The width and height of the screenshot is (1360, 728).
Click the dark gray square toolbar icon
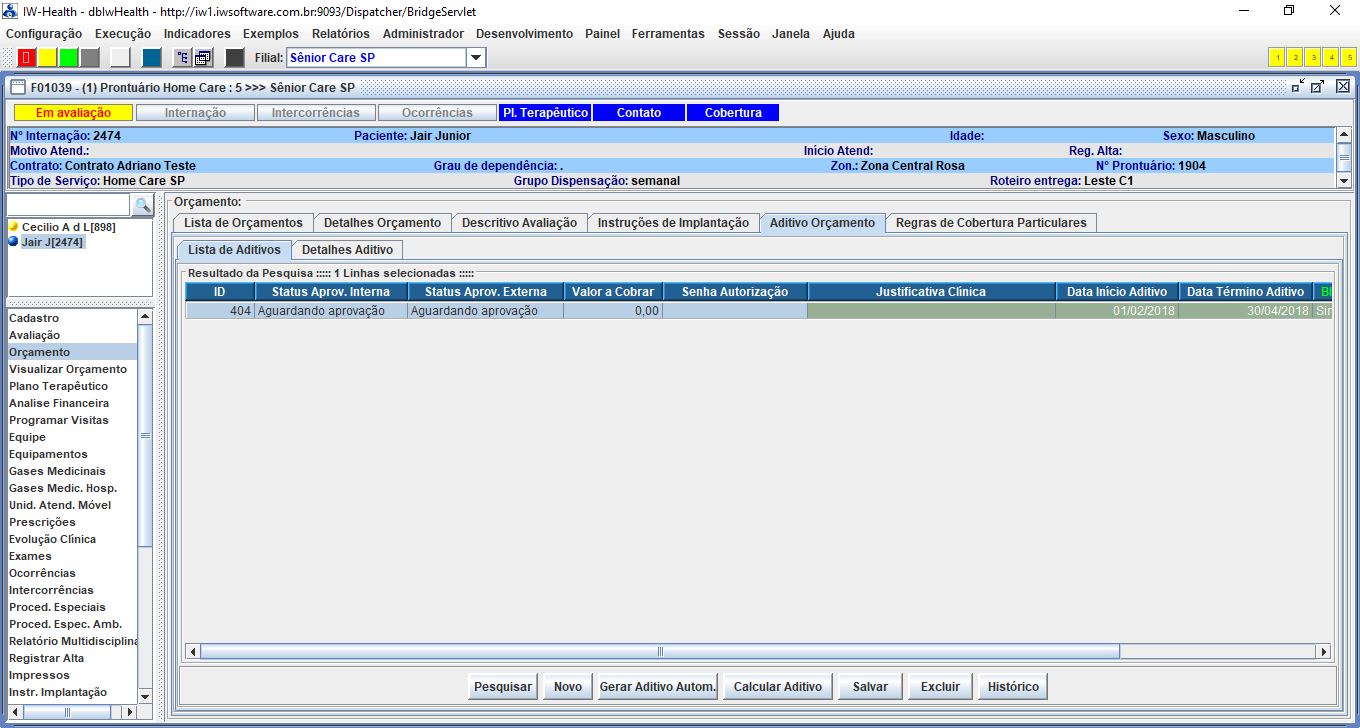[235, 58]
